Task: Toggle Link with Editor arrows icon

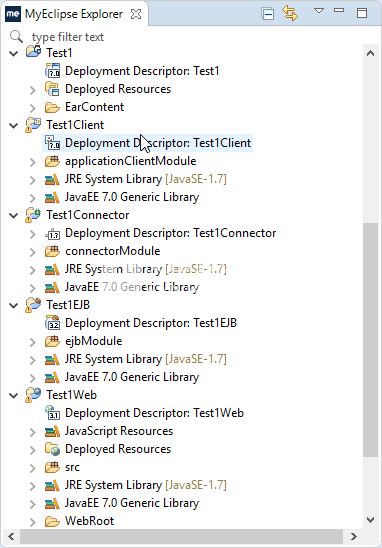Action: click(290, 13)
